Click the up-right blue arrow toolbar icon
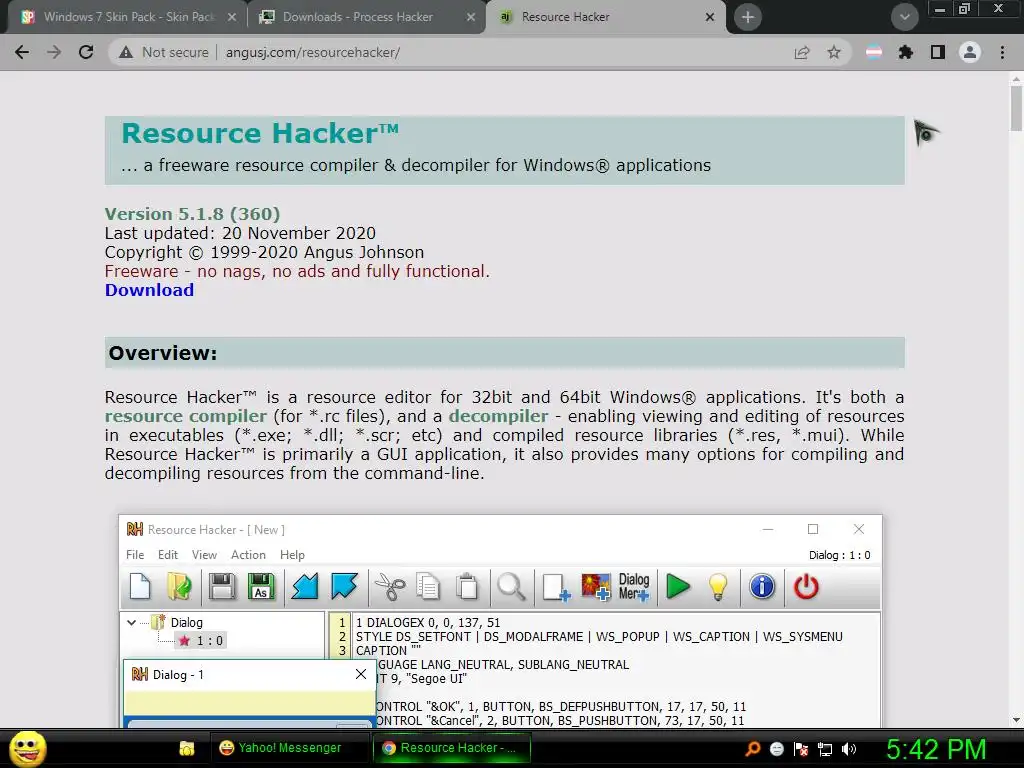This screenshot has width=1024, height=768. point(344,586)
